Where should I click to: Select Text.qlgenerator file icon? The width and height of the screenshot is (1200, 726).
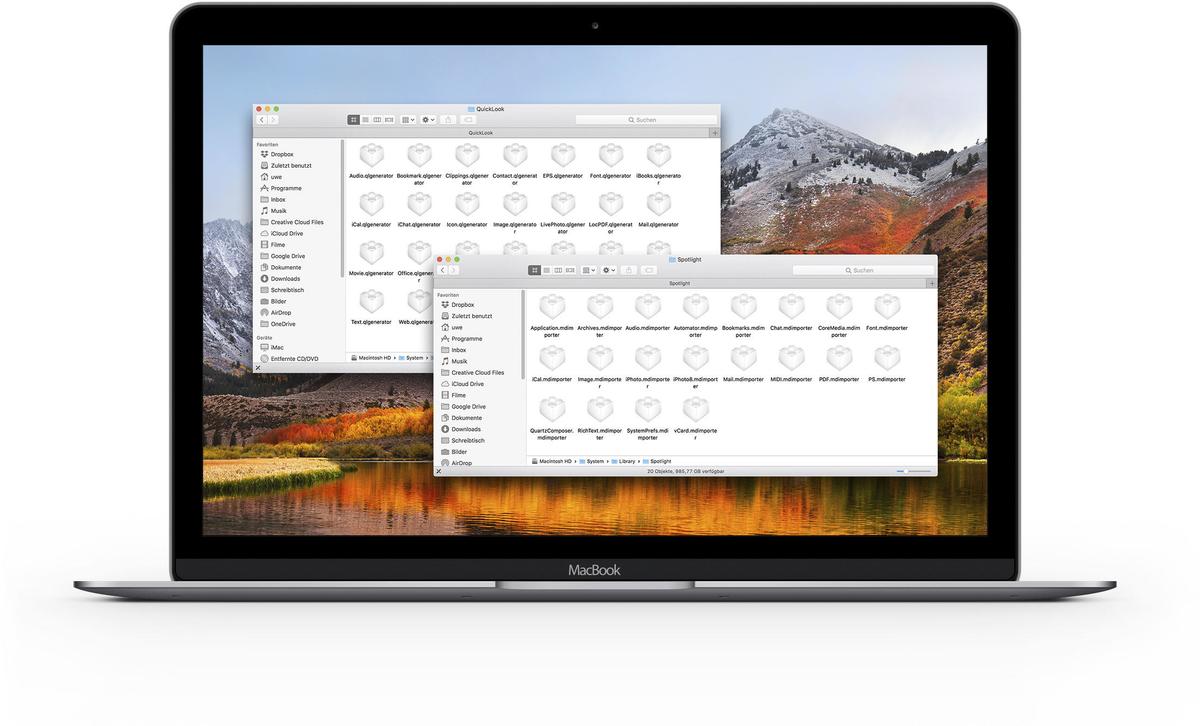[x=371, y=302]
